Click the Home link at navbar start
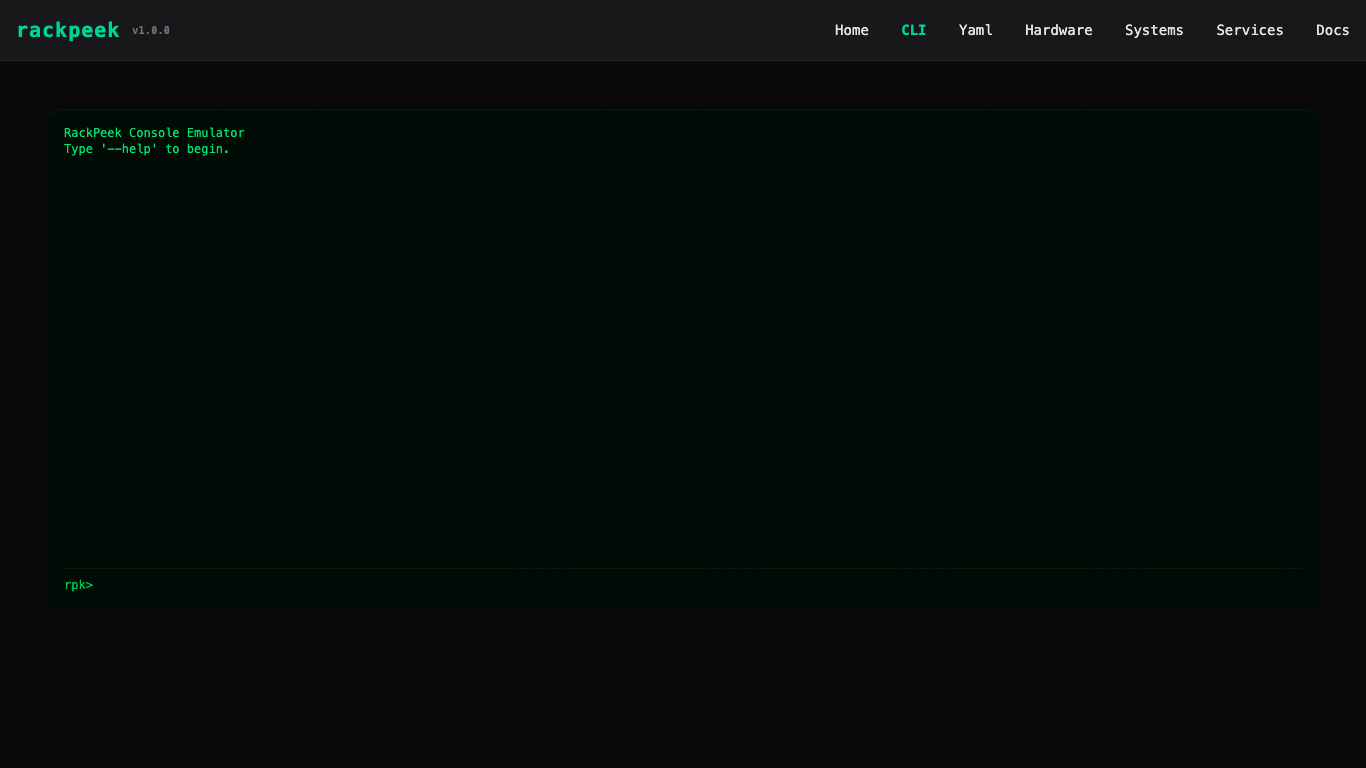 tap(851, 30)
